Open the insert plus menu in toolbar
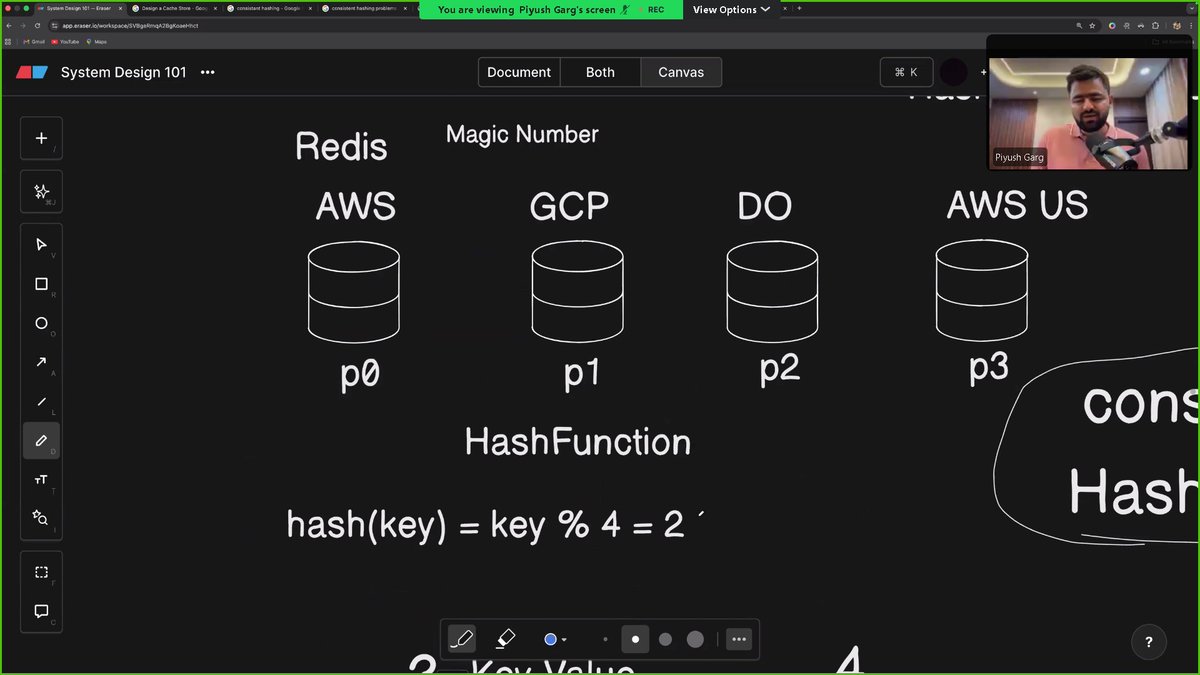Screen dimensions: 1200x675 41,138
